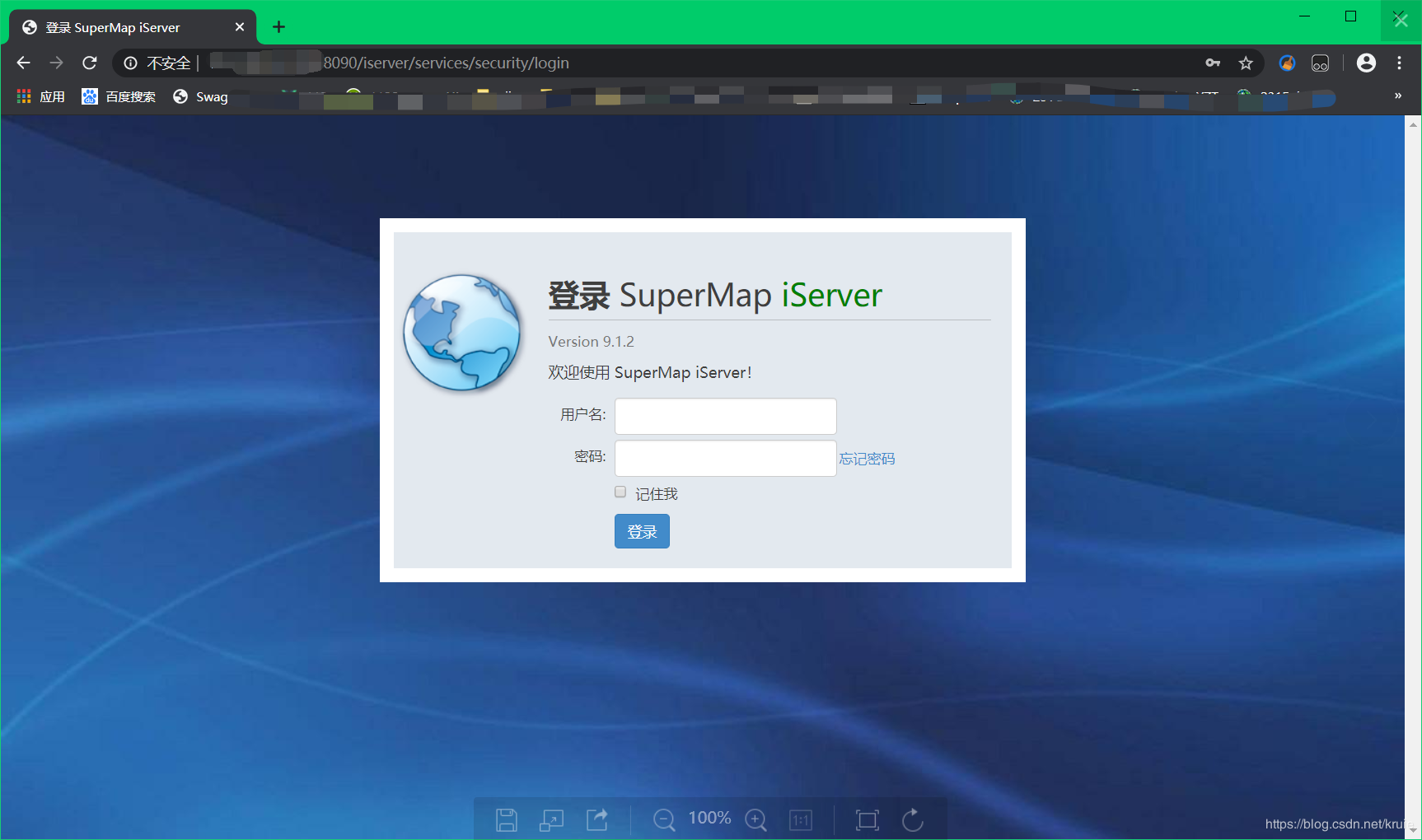Bookmark this page with the star icon
Image resolution: width=1422 pixels, height=840 pixels.
pyautogui.click(x=1247, y=63)
